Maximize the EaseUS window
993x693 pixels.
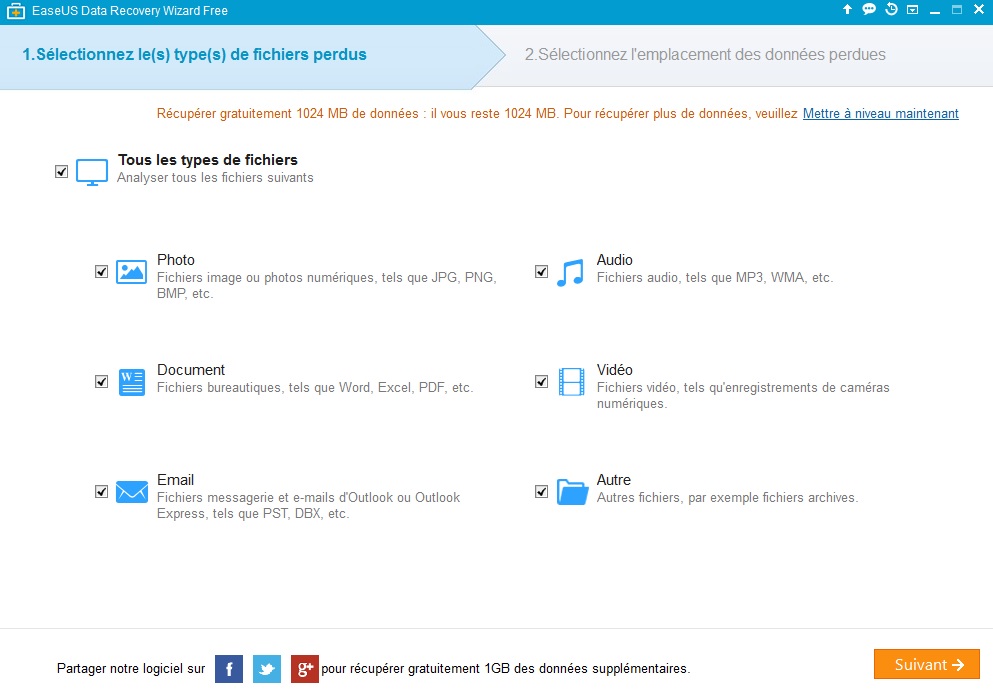(957, 10)
